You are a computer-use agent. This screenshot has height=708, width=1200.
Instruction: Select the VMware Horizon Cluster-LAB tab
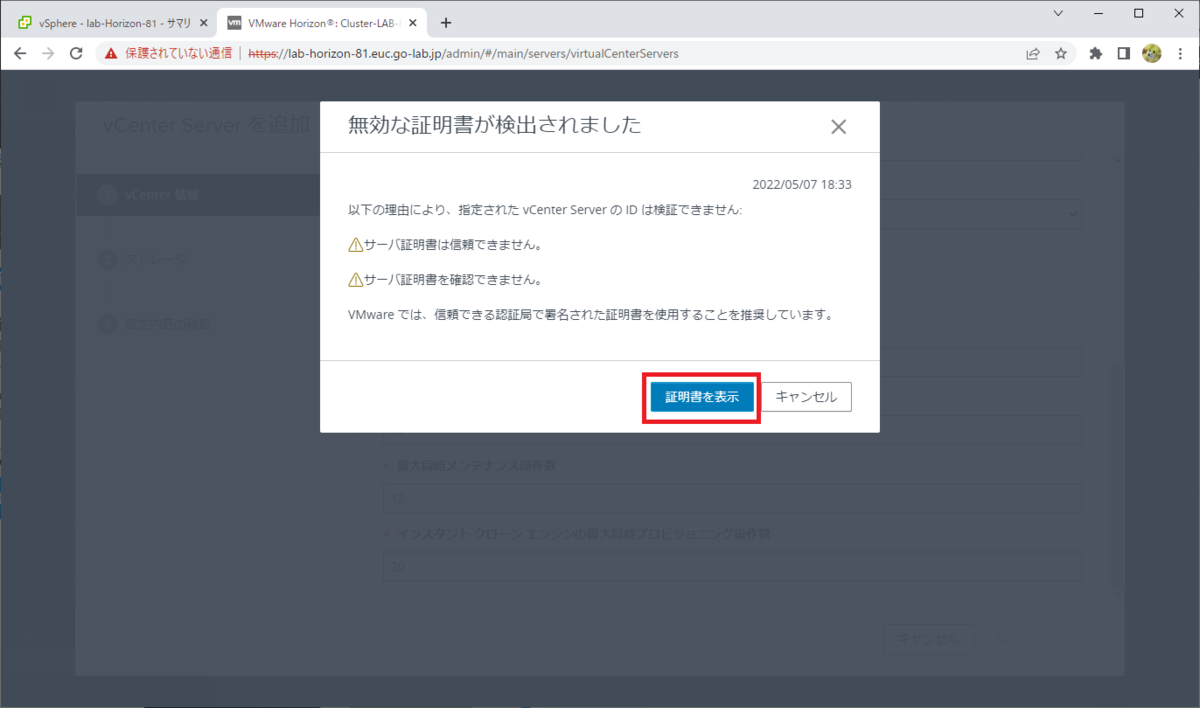point(320,23)
